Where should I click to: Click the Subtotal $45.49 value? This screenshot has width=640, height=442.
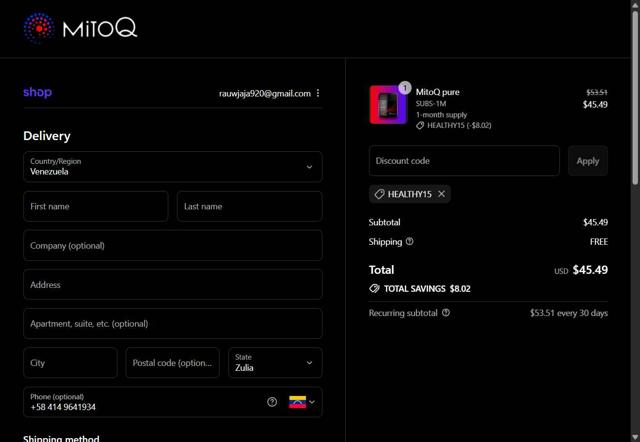pyautogui.click(x=595, y=222)
